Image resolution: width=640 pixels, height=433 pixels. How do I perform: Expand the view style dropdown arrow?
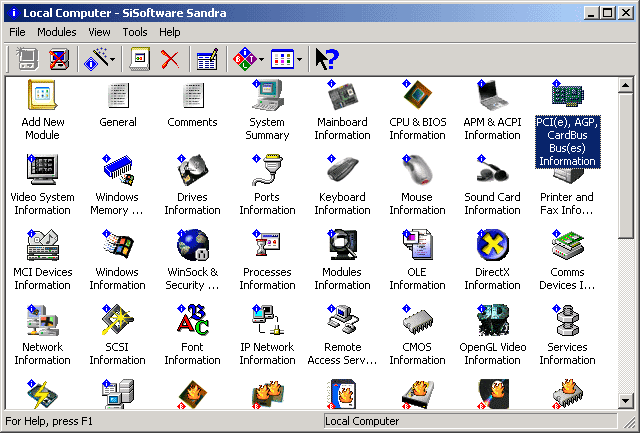(x=300, y=59)
